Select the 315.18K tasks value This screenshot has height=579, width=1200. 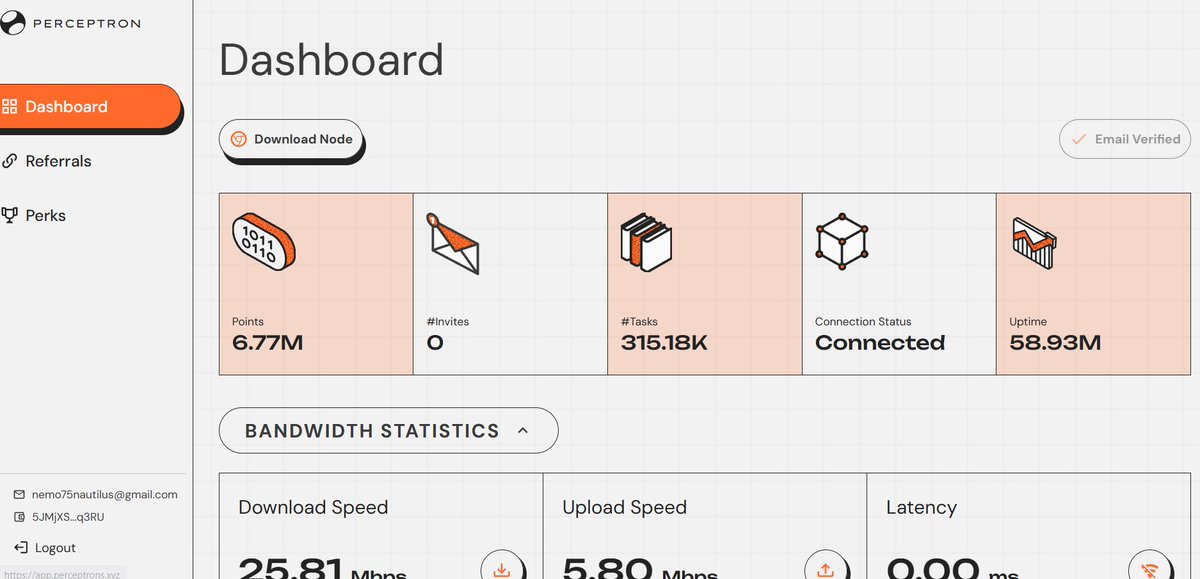664,343
